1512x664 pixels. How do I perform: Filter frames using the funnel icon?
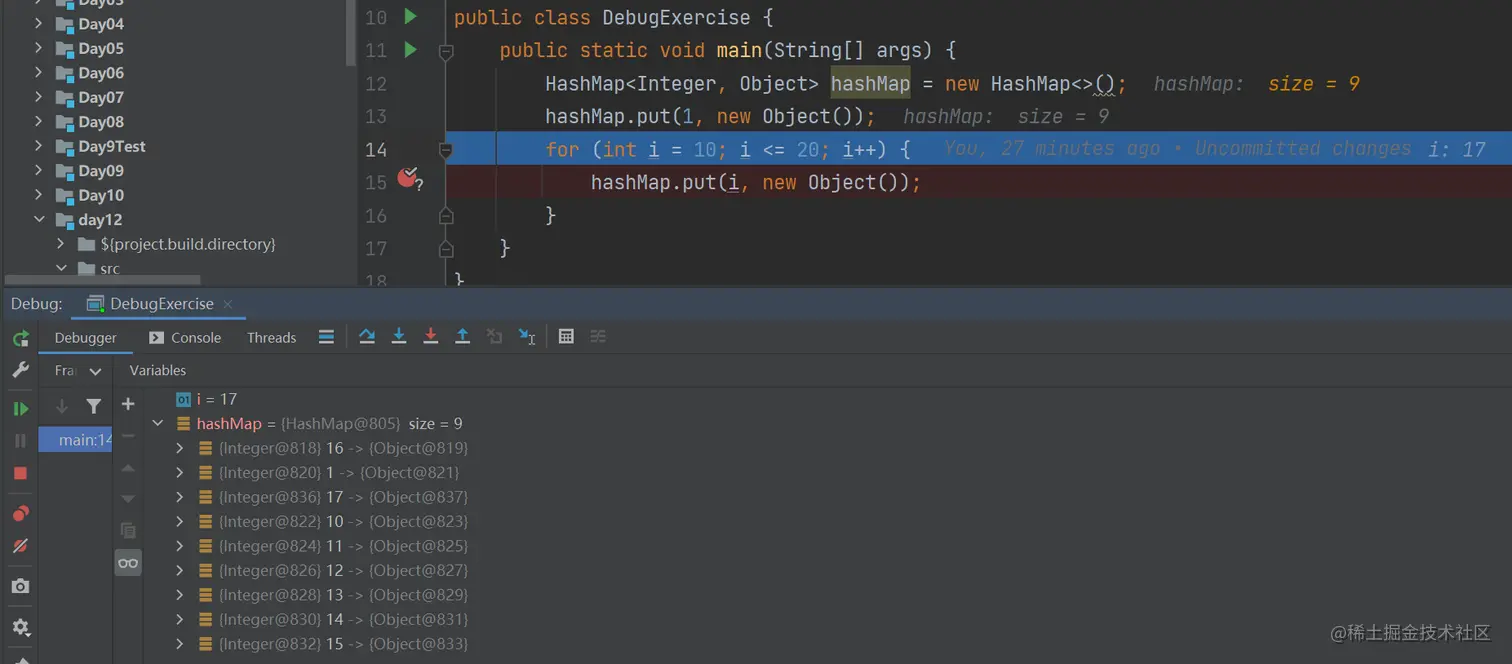tap(94, 406)
